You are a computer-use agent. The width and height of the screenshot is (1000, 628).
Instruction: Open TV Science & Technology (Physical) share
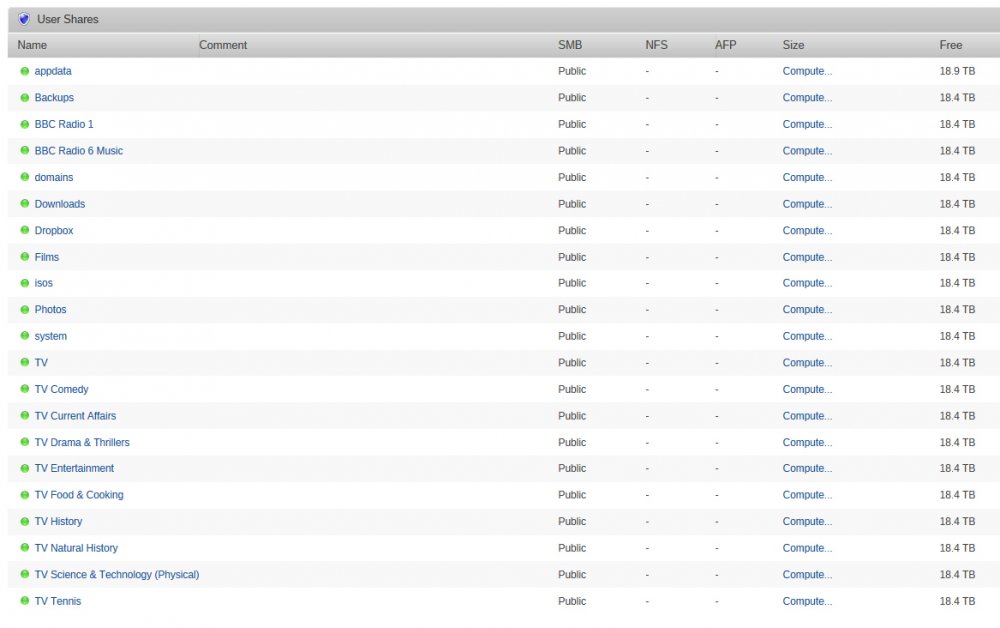[117, 574]
